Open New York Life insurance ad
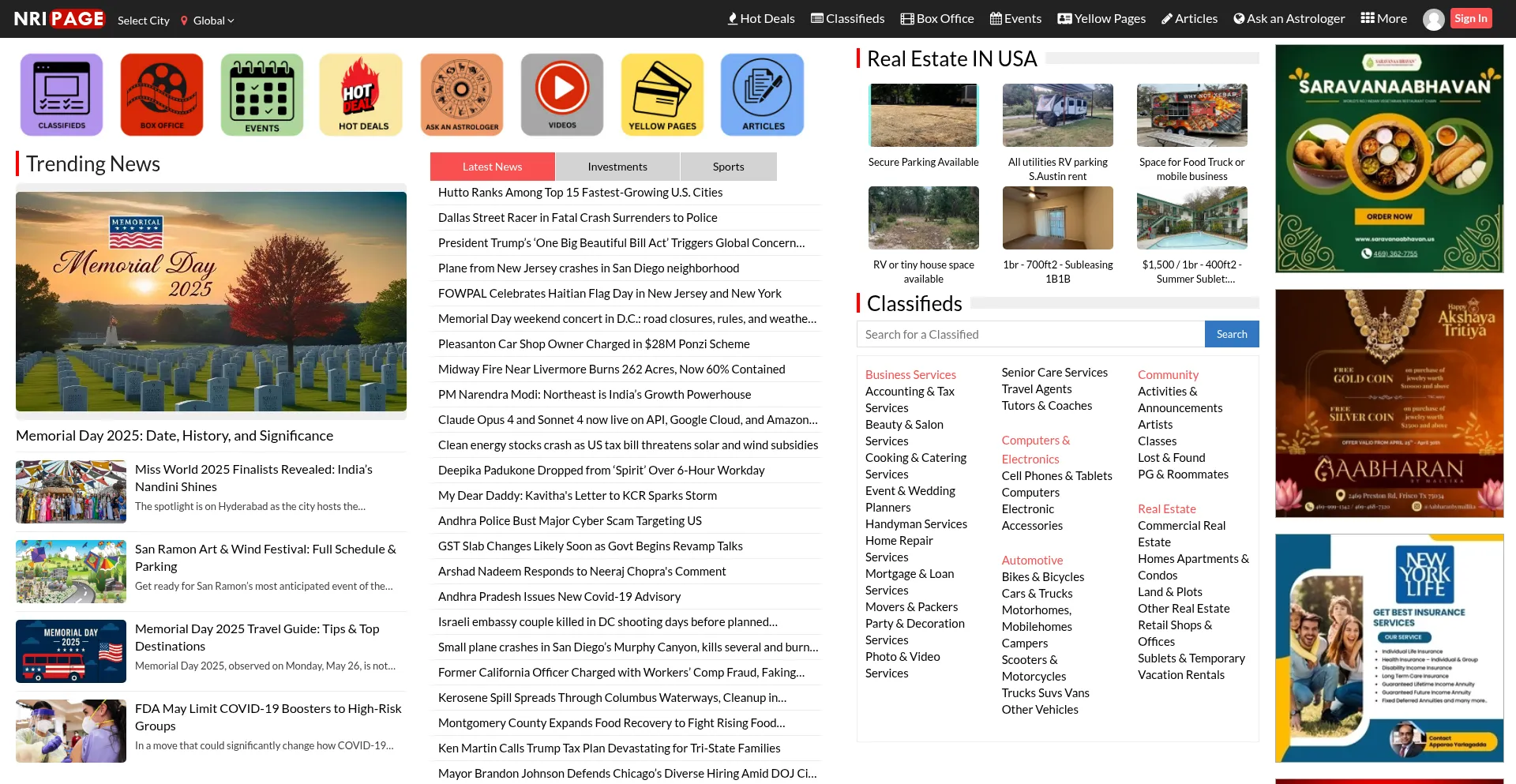 tap(1390, 648)
